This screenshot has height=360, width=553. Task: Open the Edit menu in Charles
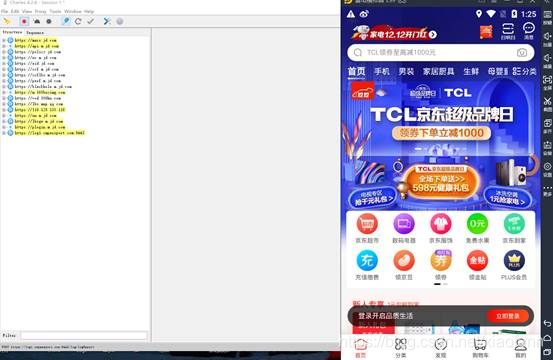(x=15, y=11)
